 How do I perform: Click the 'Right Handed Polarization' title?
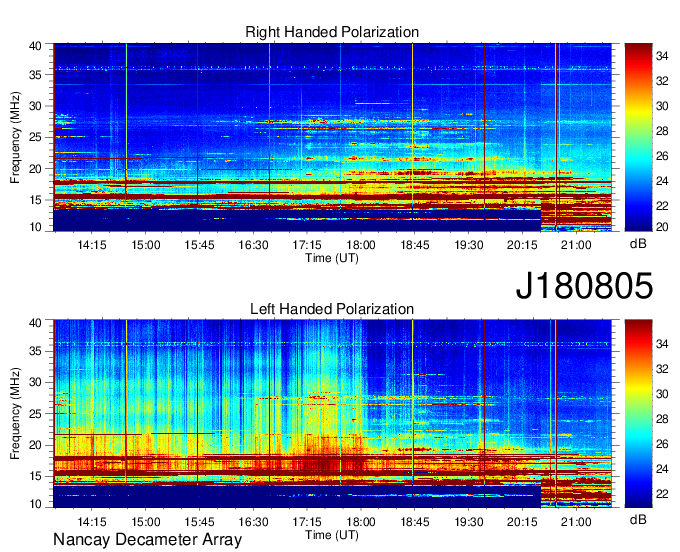pos(332,32)
